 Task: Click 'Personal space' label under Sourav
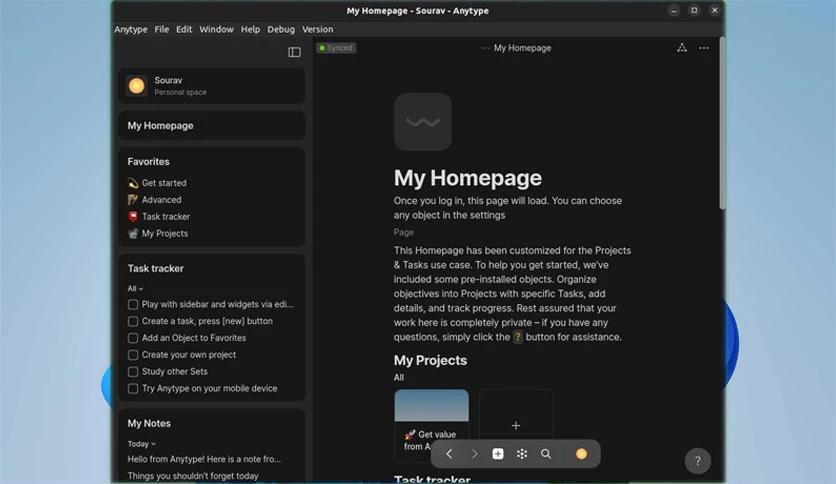pyautogui.click(x=180, y=92)
